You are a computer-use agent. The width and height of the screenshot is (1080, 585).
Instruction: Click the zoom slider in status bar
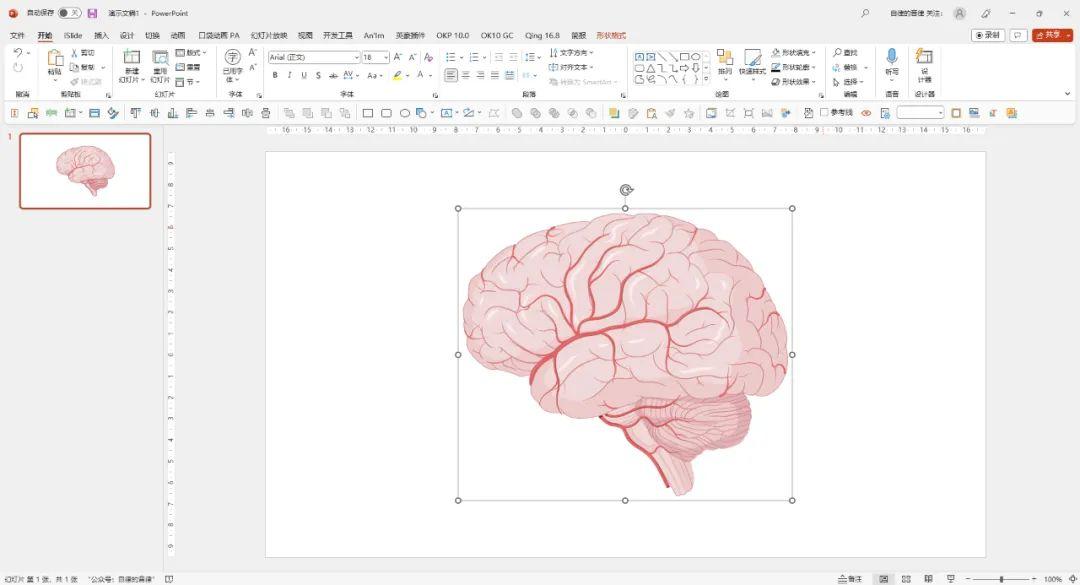click(1001, 579)
